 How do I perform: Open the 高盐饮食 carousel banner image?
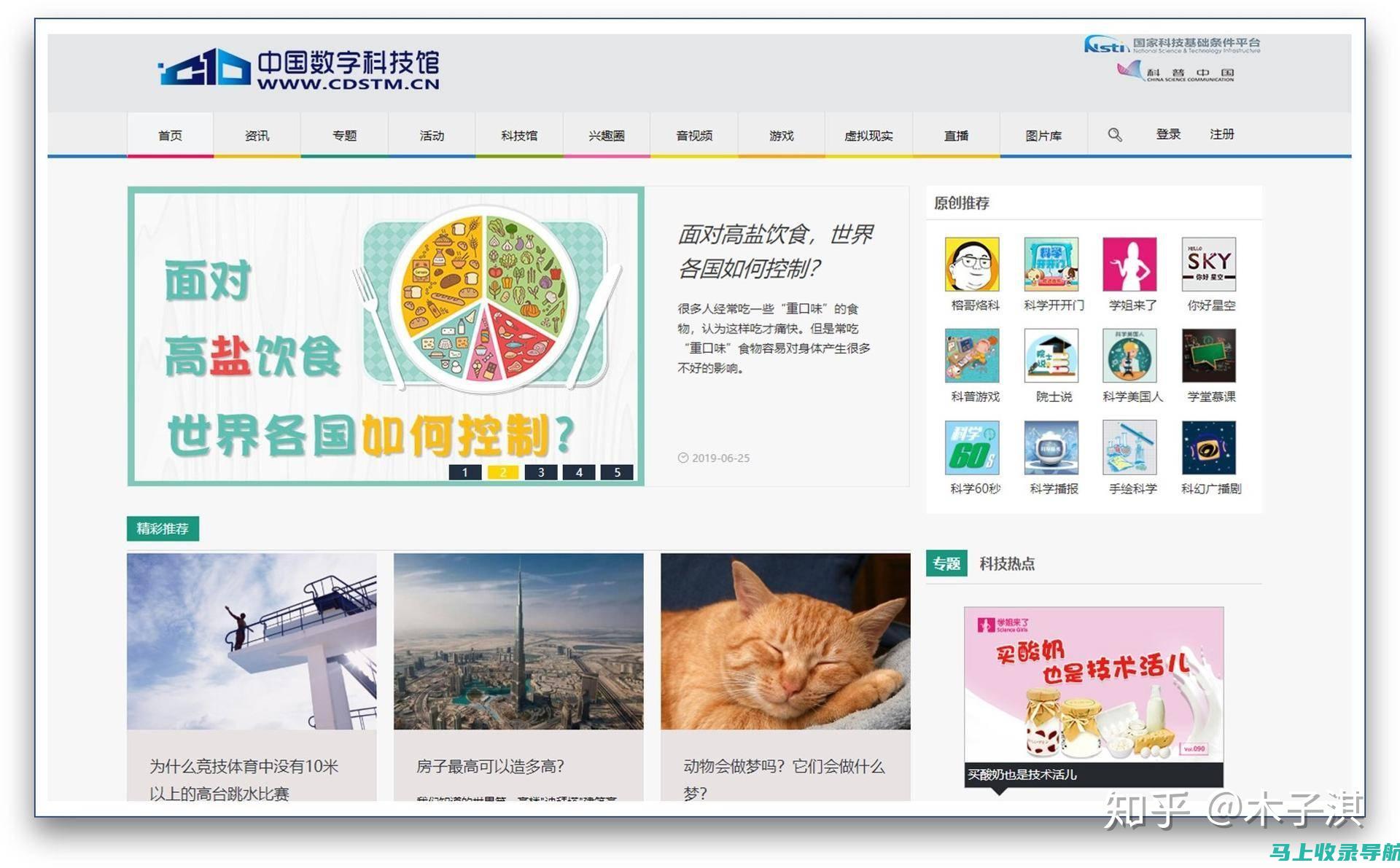[386, 336]
